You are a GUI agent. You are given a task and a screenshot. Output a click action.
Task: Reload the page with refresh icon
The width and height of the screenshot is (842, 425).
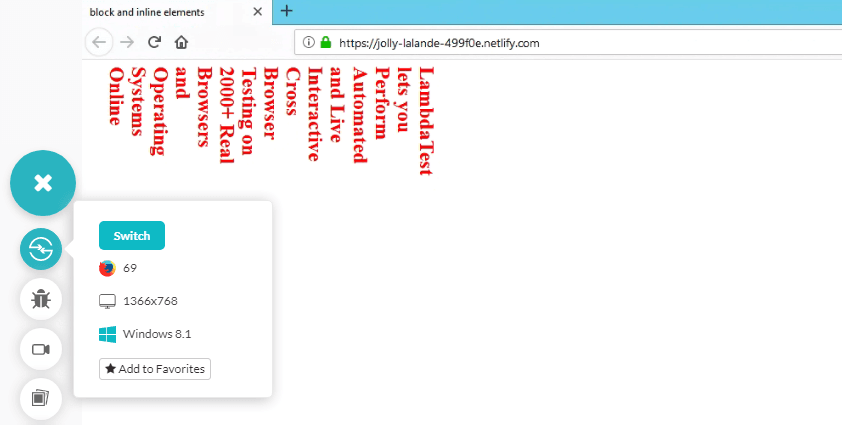(x=155, y=42)
